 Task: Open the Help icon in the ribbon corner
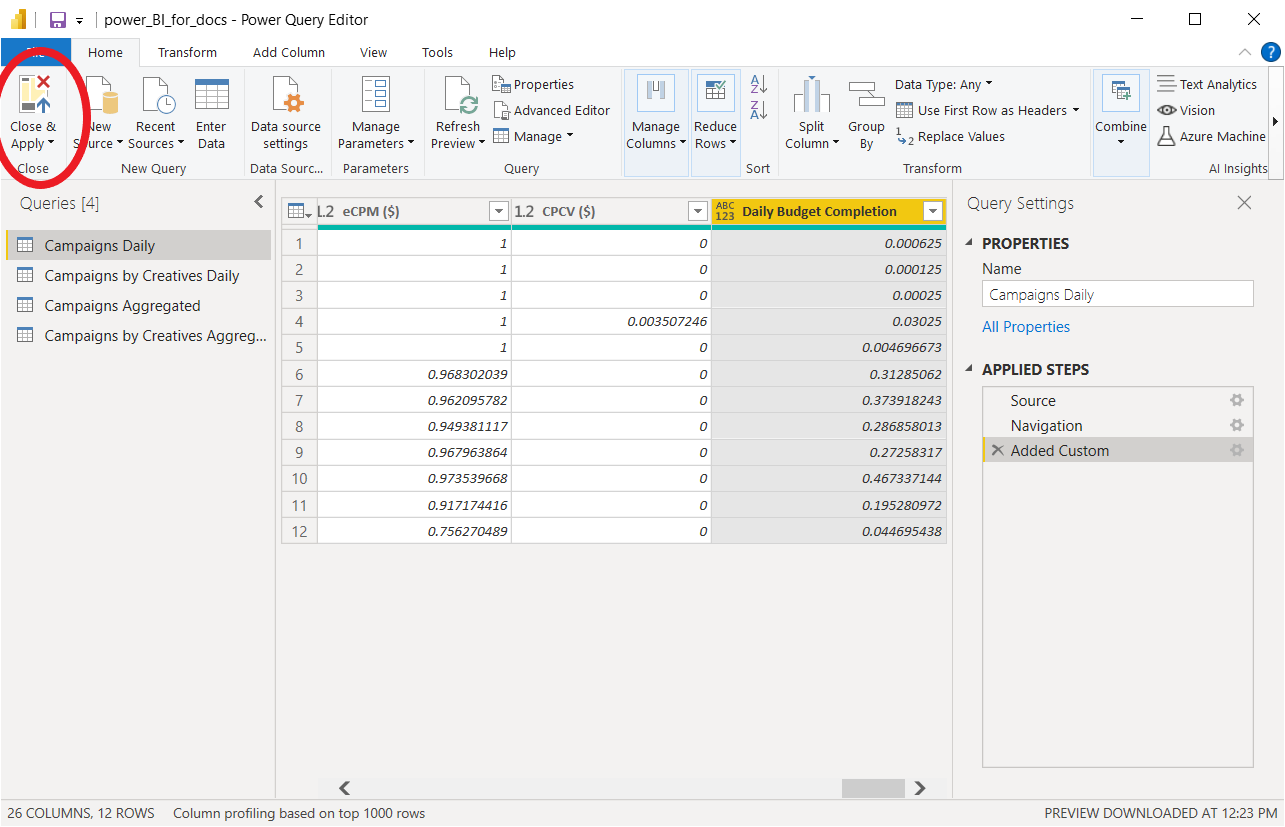tap(1270, 52)
